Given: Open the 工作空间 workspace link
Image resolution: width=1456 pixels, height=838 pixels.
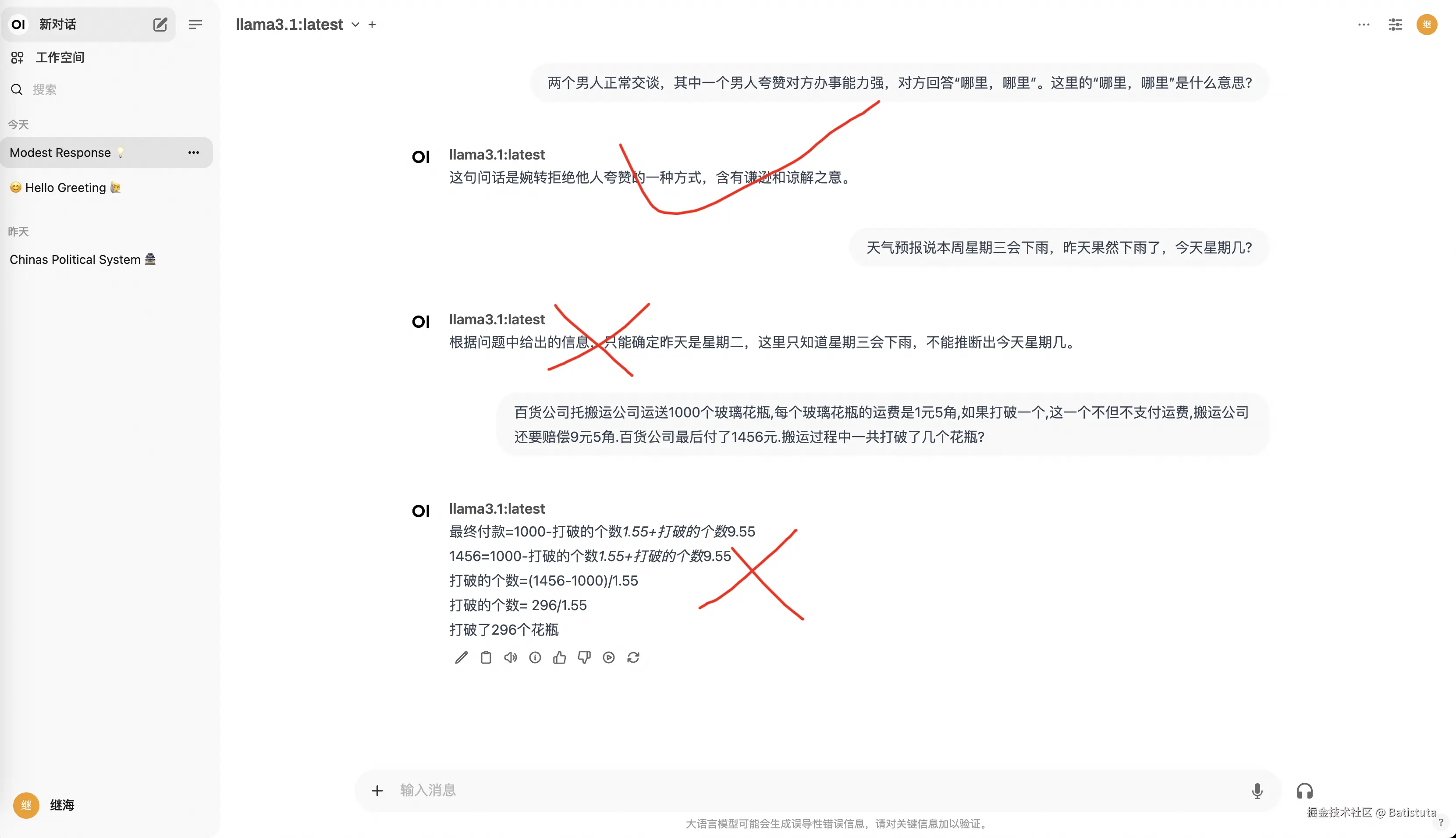Looking at the screenshot, I should point(60,57).
